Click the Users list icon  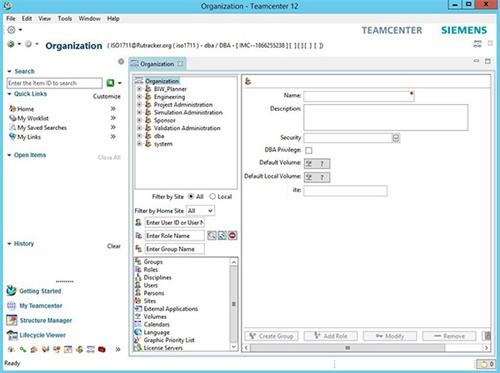pos(138,285)
